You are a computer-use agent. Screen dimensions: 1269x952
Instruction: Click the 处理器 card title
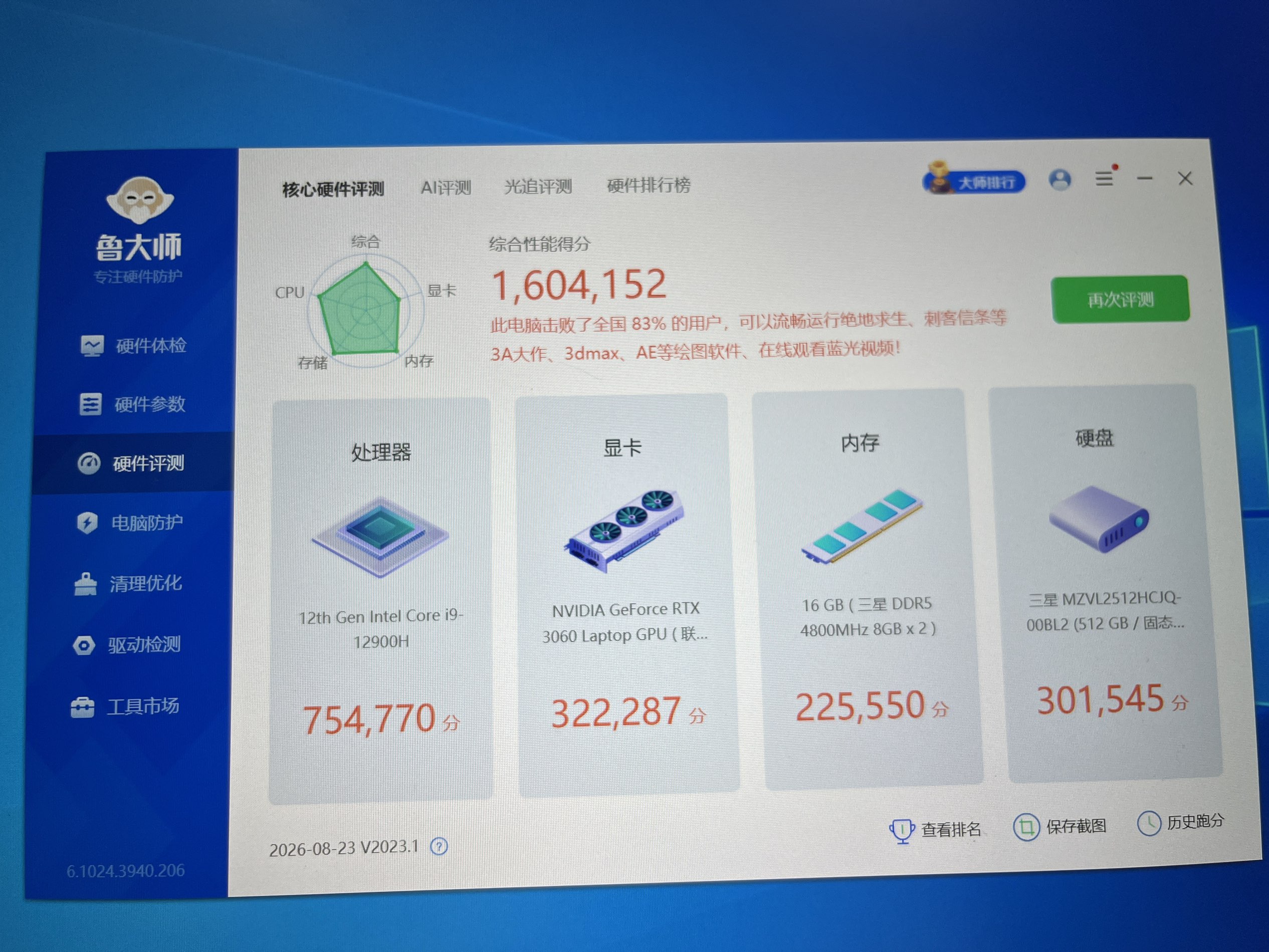coord(381,452)
